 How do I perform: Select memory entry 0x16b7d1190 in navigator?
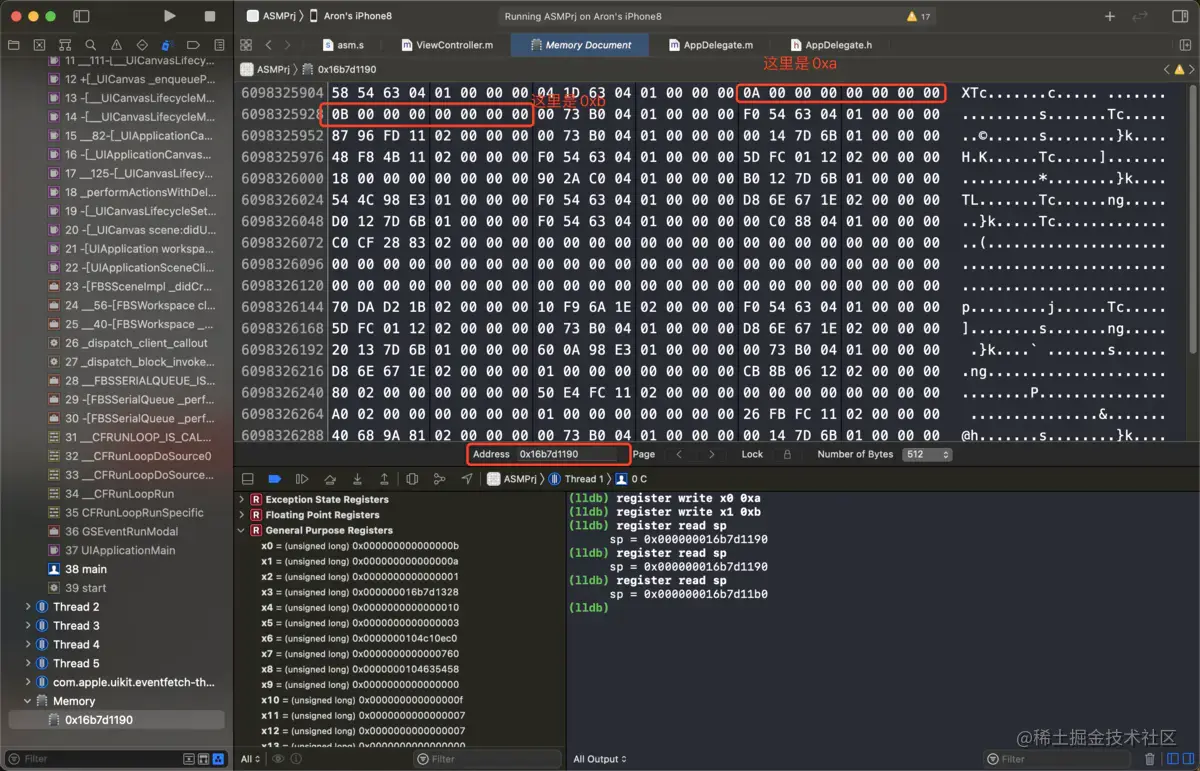pos(116,720)
